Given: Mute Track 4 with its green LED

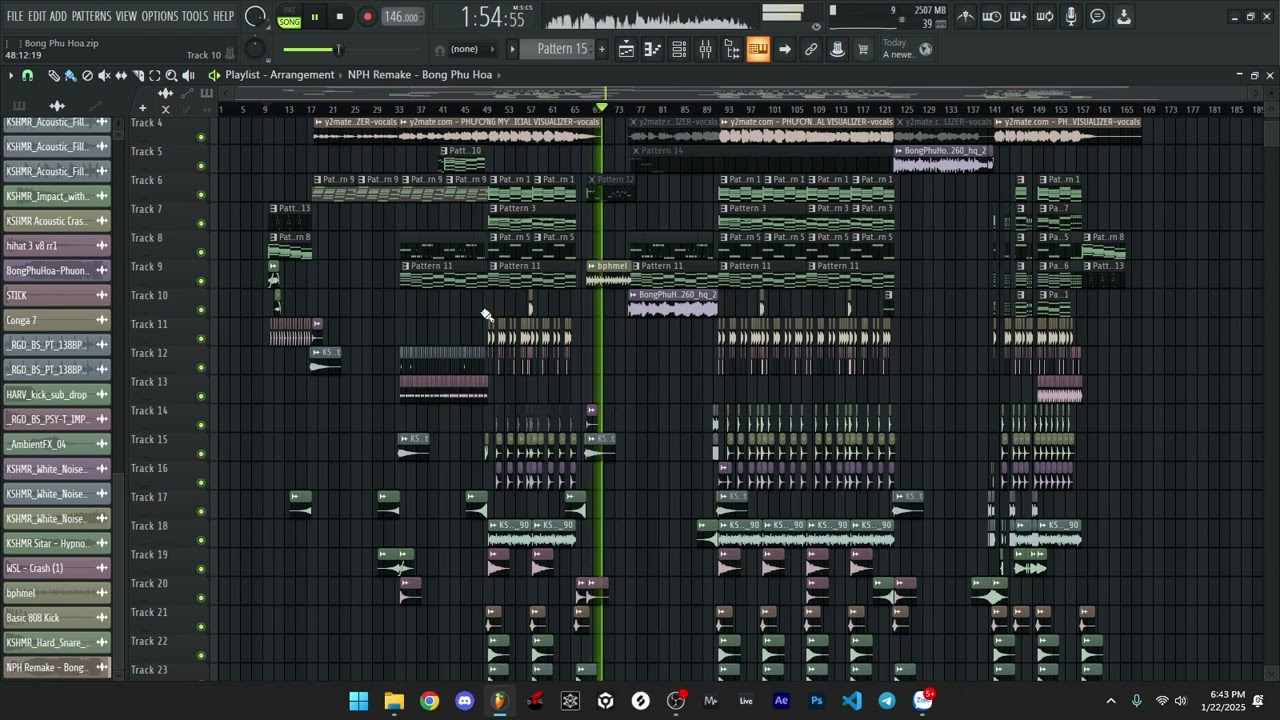Looking at the screenshot, I should tap(201, 137).
